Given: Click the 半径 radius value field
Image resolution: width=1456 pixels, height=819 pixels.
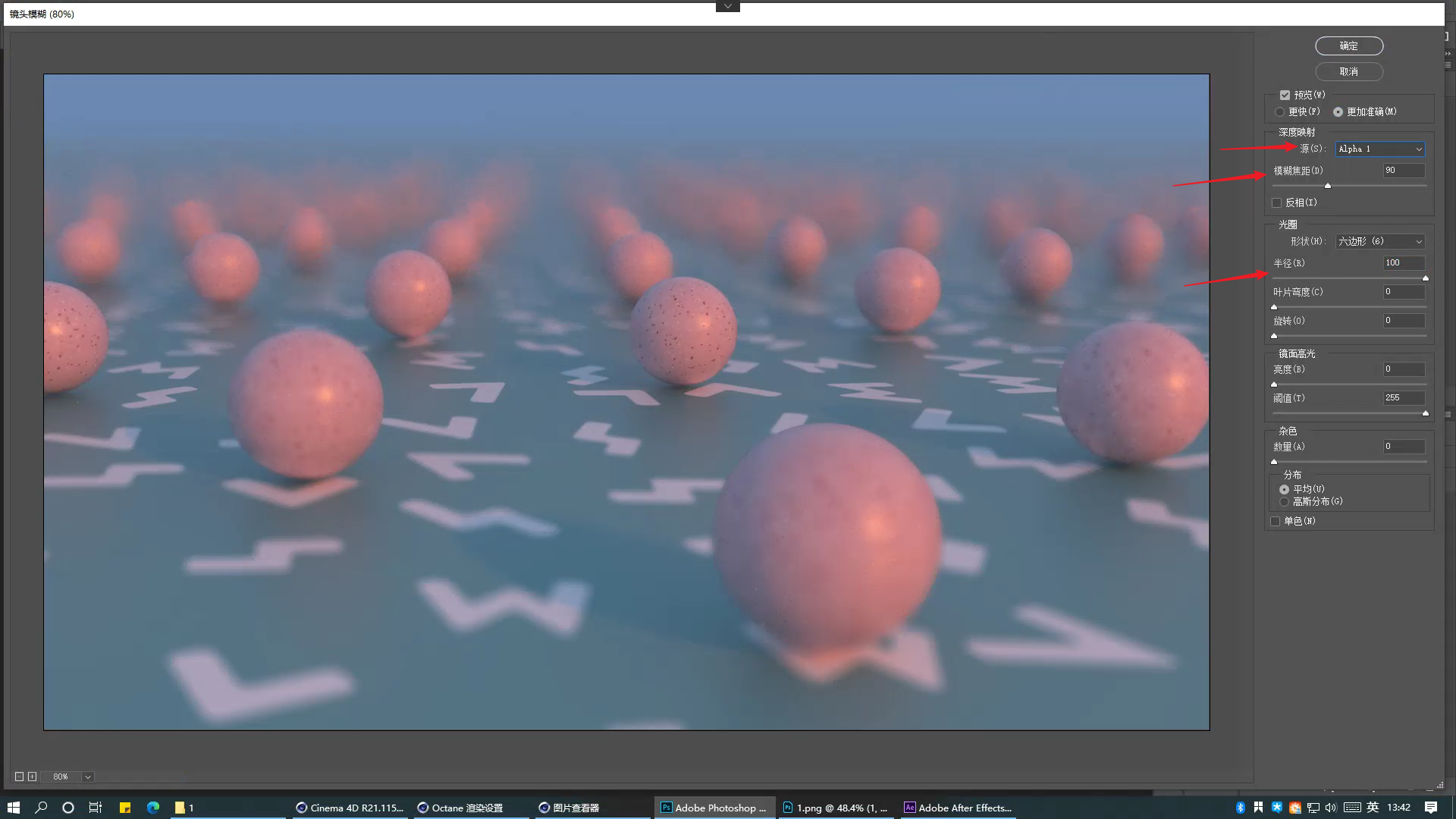Looking at the screenshot, I should [1404, 263].
